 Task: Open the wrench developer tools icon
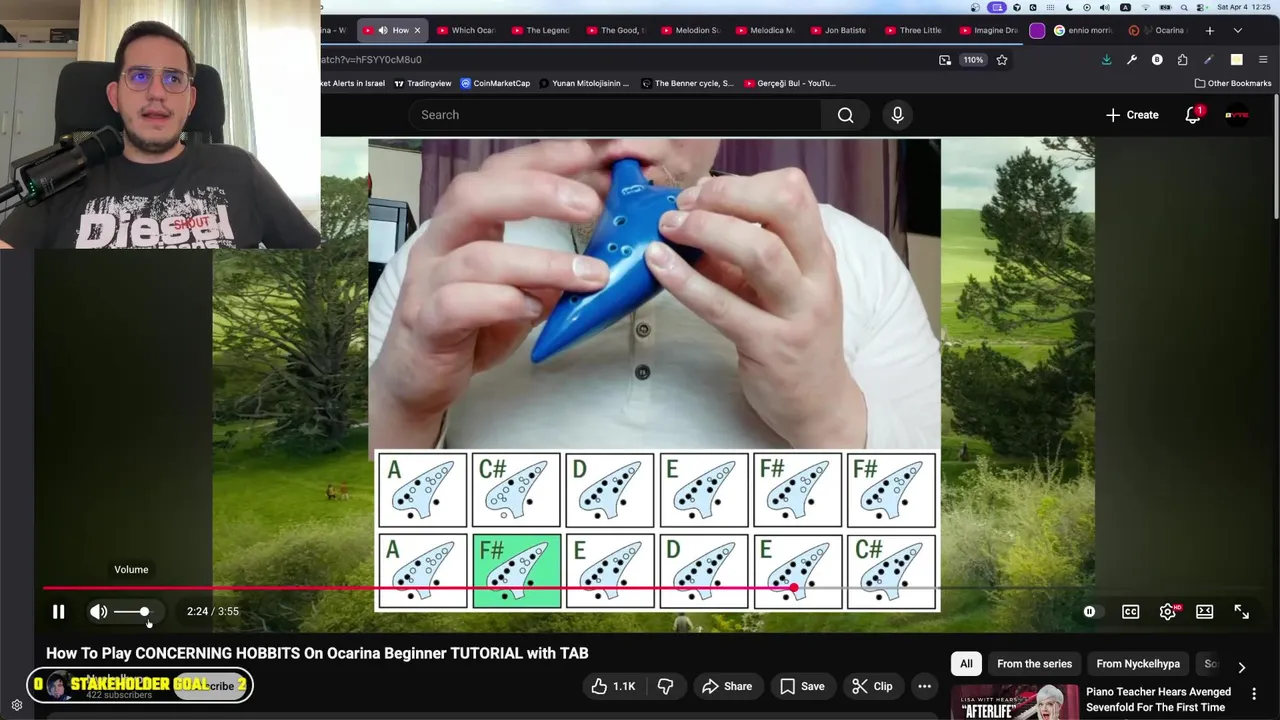coord(1132,60)
